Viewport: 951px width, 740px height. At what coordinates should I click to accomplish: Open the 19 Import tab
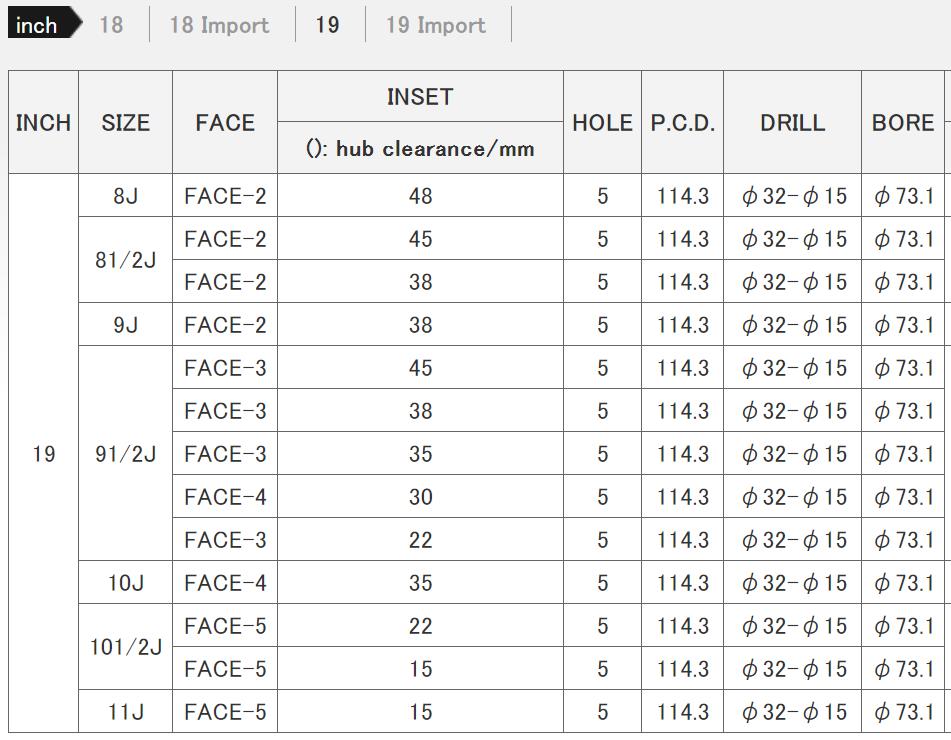436,25
